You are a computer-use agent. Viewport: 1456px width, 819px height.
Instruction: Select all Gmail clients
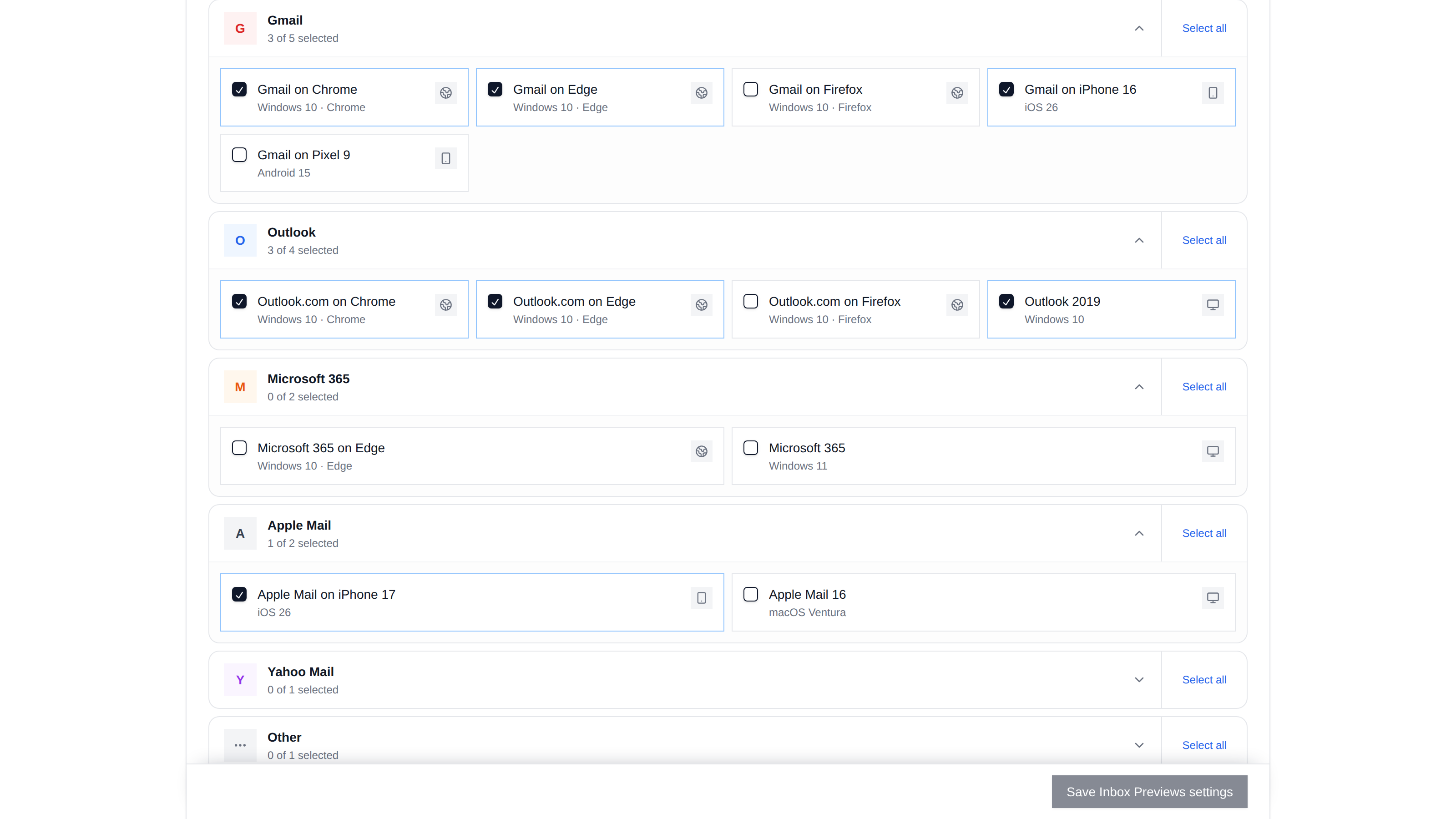click(1204, 28)
